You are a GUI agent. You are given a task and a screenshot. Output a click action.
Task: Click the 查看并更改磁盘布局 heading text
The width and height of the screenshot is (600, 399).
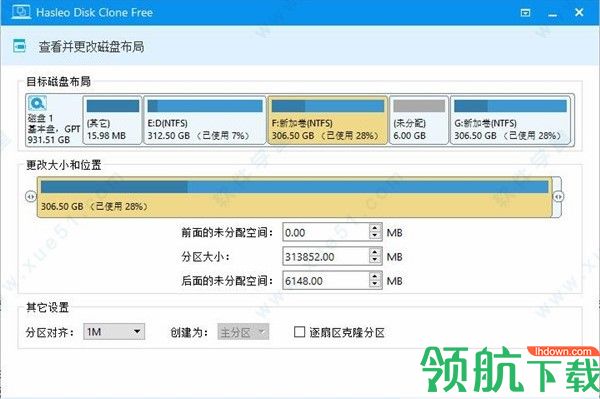tap(91, 47)
